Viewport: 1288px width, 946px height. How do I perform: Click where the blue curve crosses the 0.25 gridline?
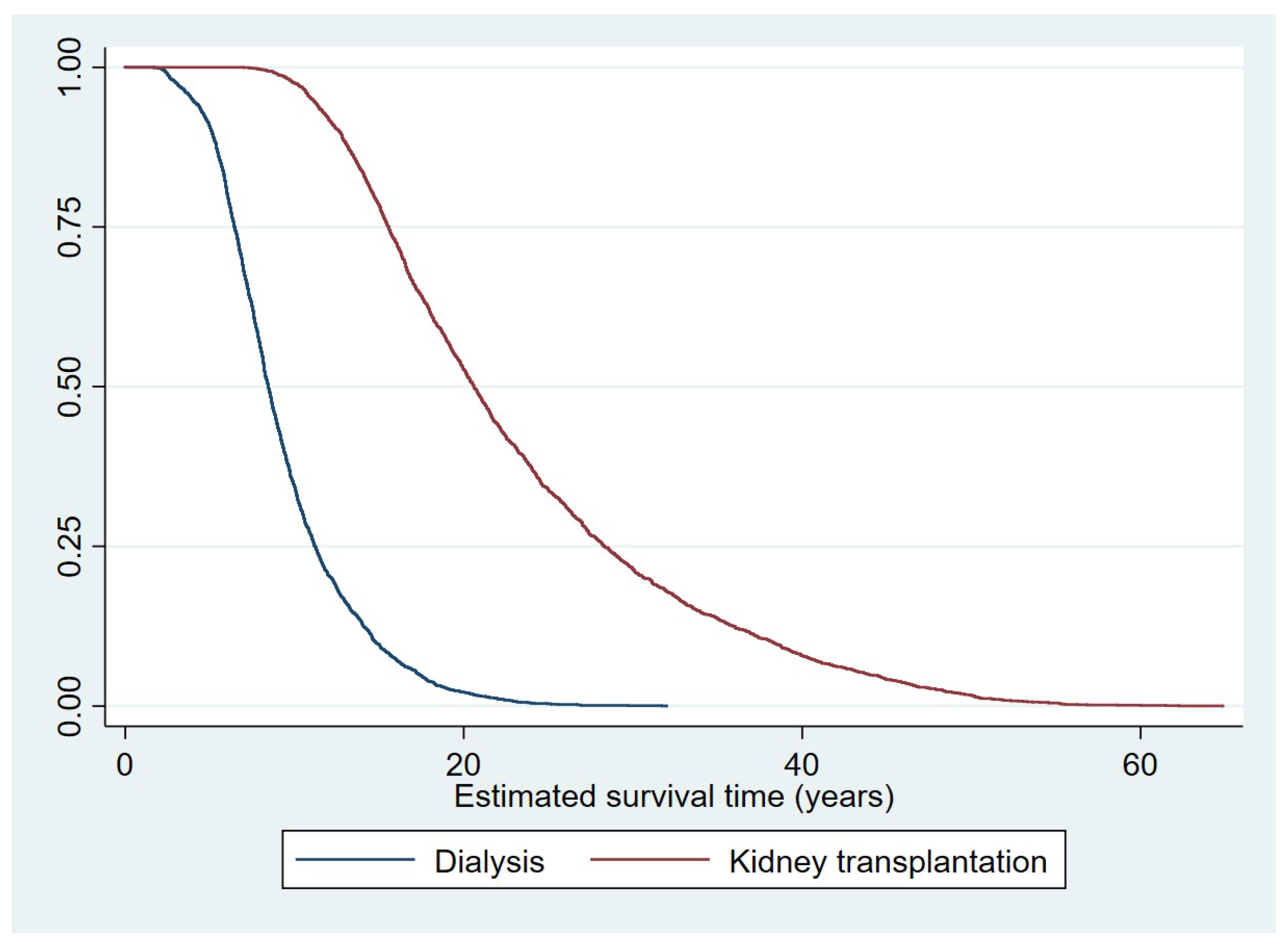pyautogui.click(x=312, y=546)
